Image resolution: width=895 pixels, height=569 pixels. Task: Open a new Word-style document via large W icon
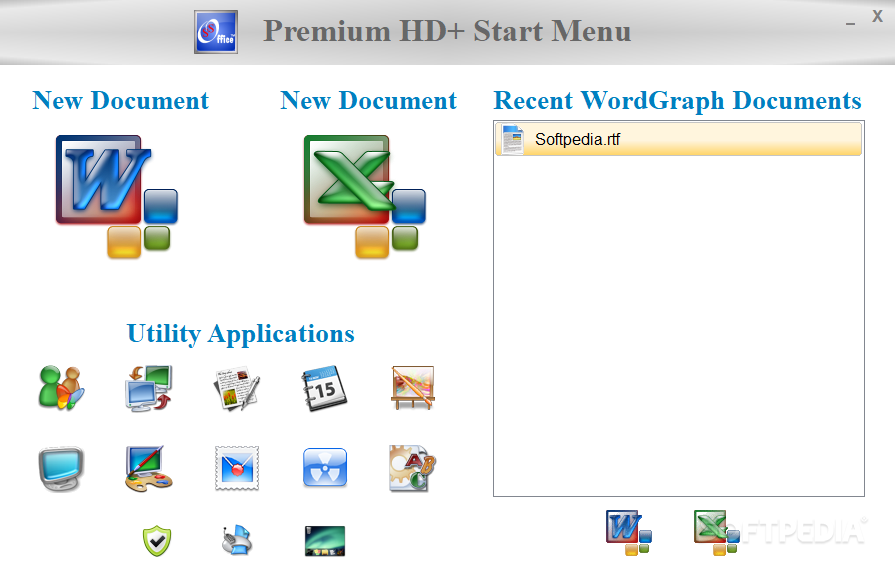pos(116,196)
